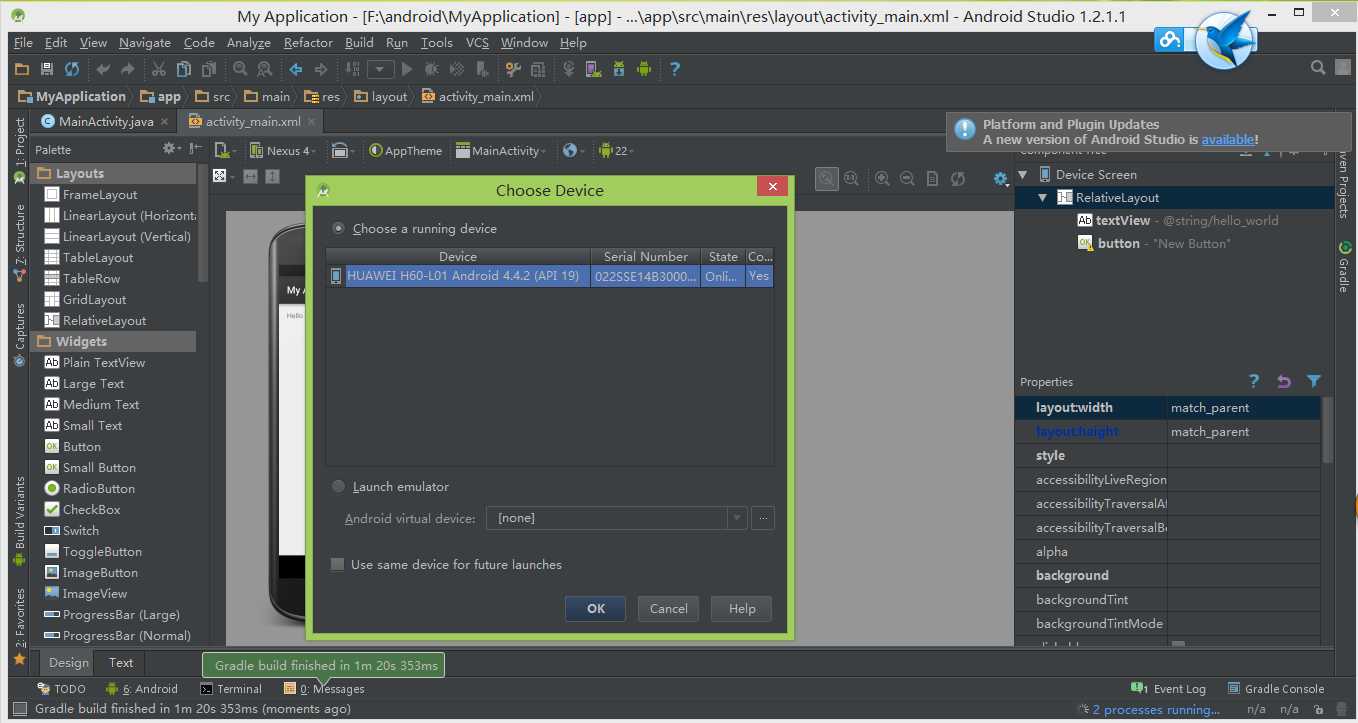Screen dimensions: 1358x723
Task: Open API 22 version dropdown
Action: coord(616,150)
